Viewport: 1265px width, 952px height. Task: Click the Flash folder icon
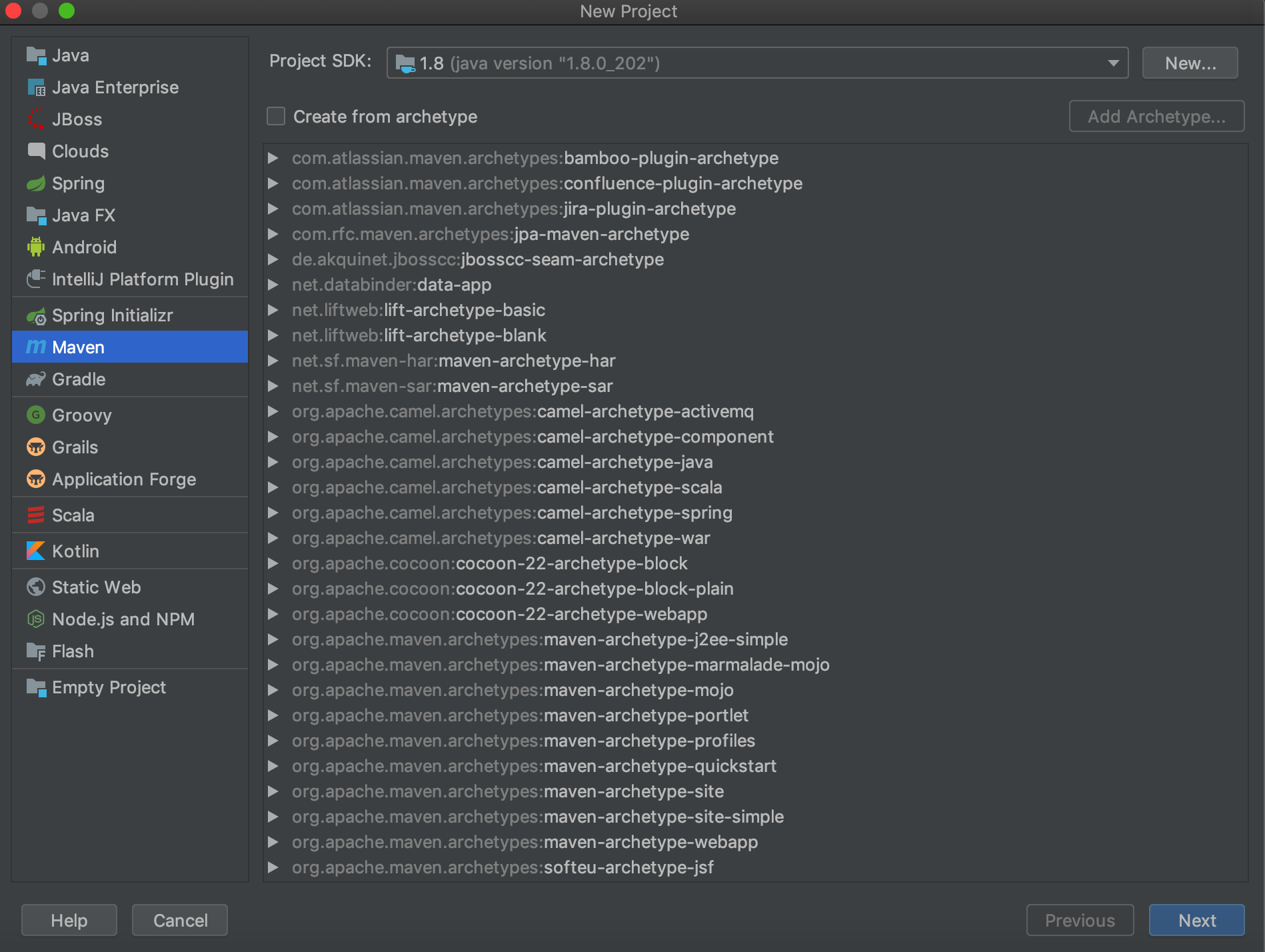(36, 651)
